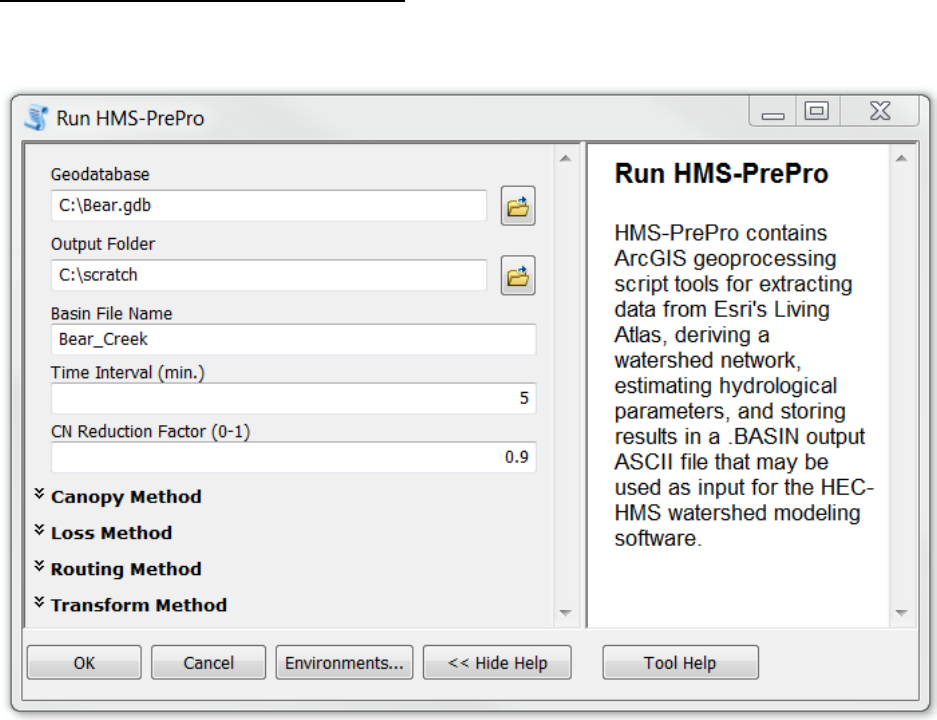The width and height of the screenshot is (937, 720).
Task: Click the help pane scroll down arrow
Action: pos(902,612)
